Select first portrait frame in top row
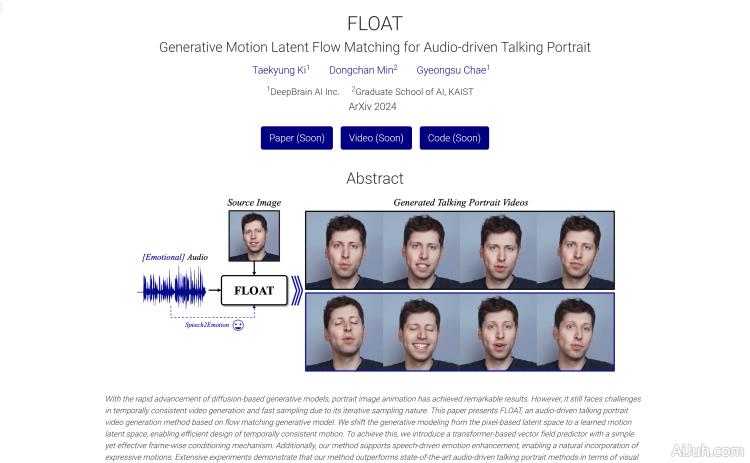 (344, 250)
